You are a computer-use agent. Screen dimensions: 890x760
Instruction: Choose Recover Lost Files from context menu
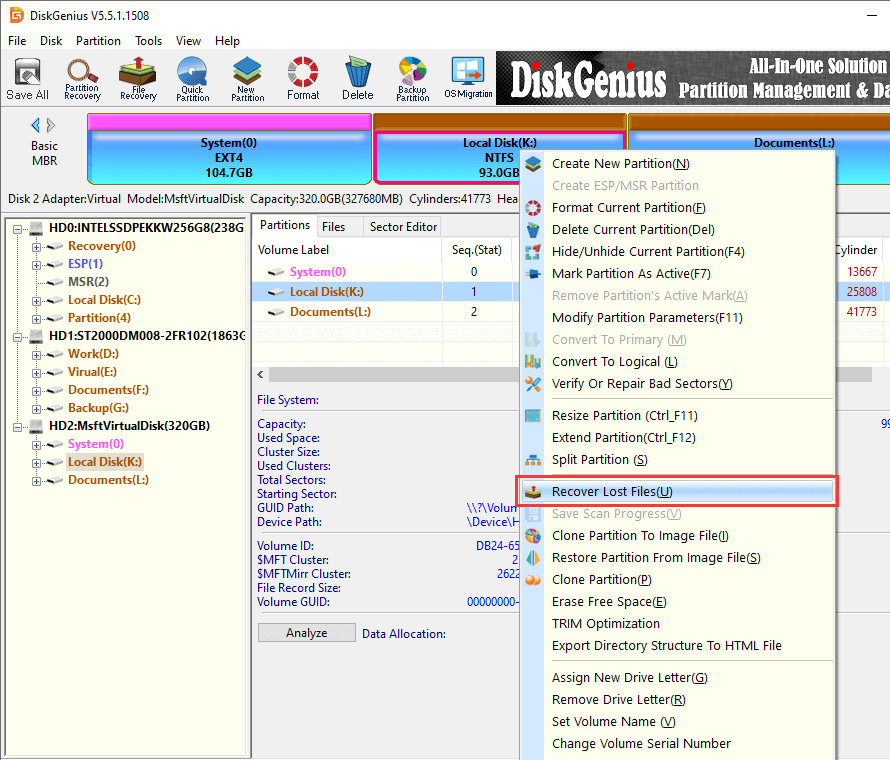(611, 492)
